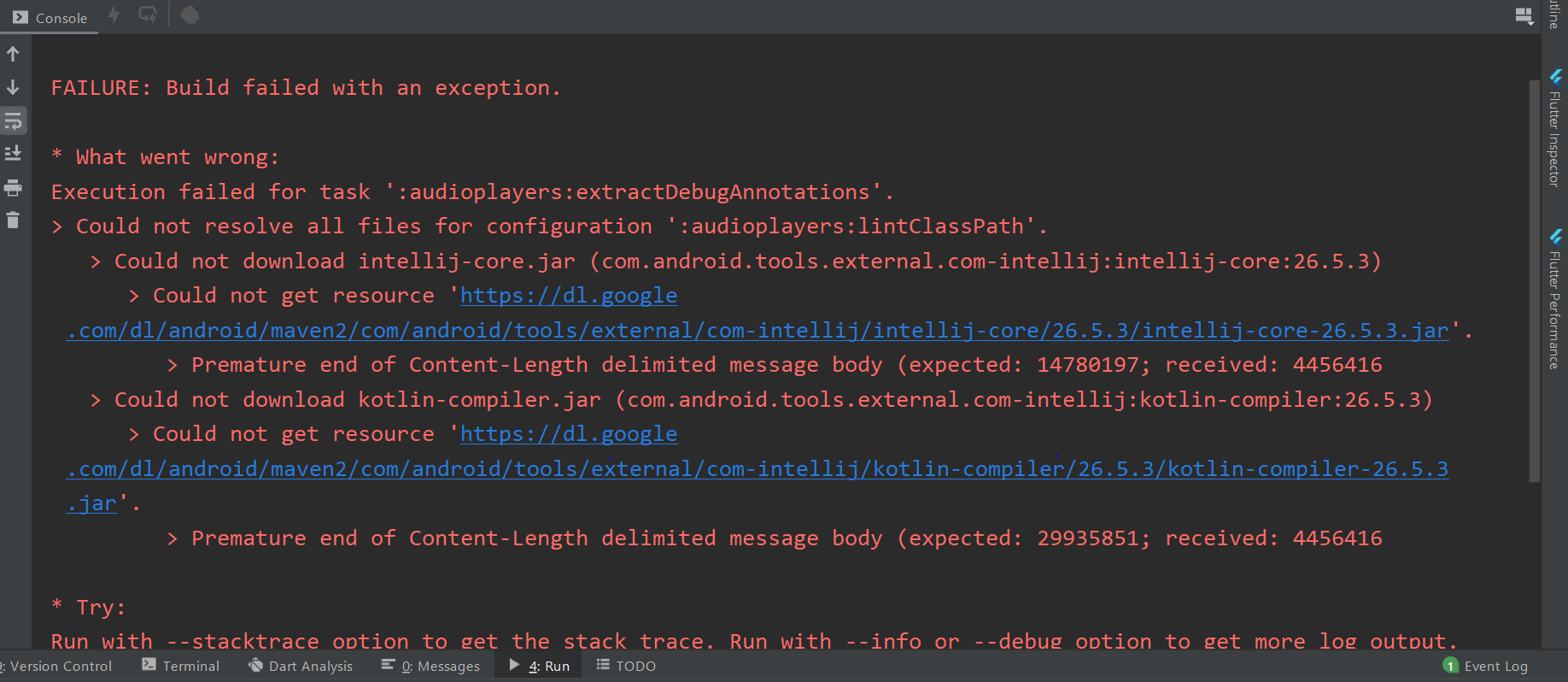Expand the Could not resolve error node
The height and width of the screenshot is (682, 1568).
[57, 226]
